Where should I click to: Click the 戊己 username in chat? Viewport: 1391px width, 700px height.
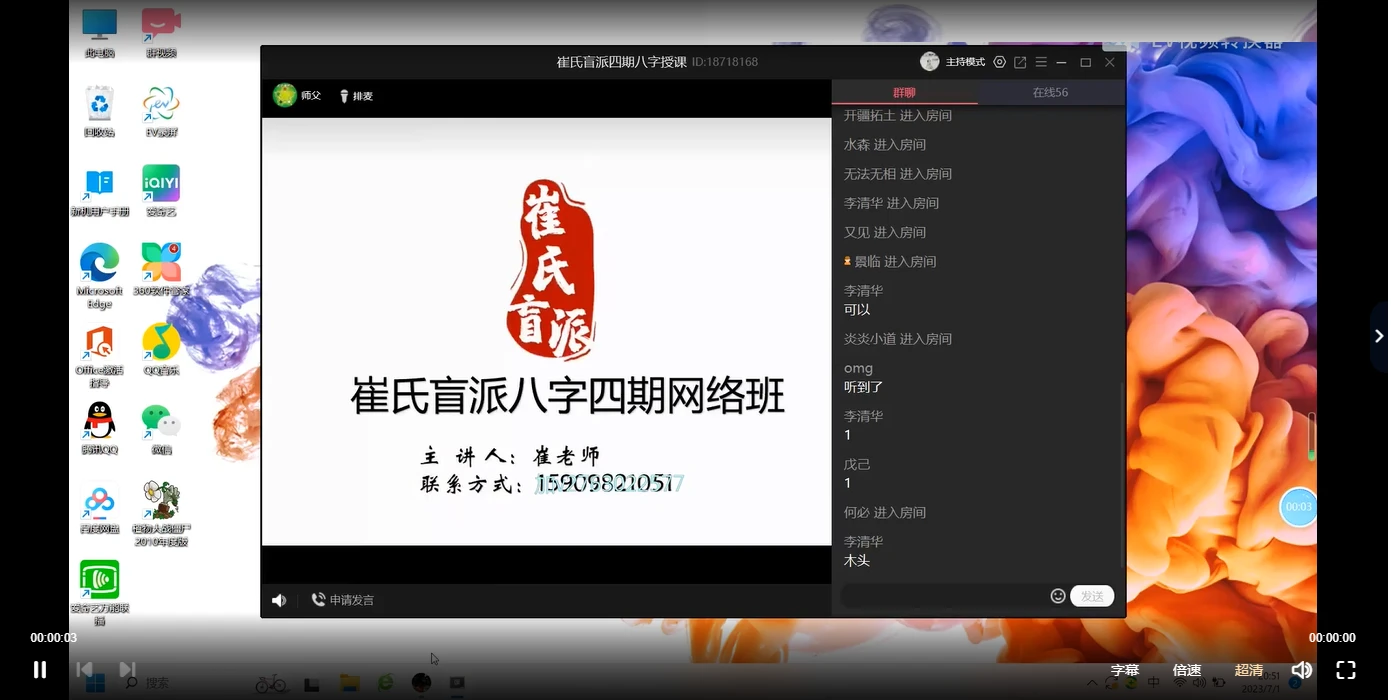point(857,464)
